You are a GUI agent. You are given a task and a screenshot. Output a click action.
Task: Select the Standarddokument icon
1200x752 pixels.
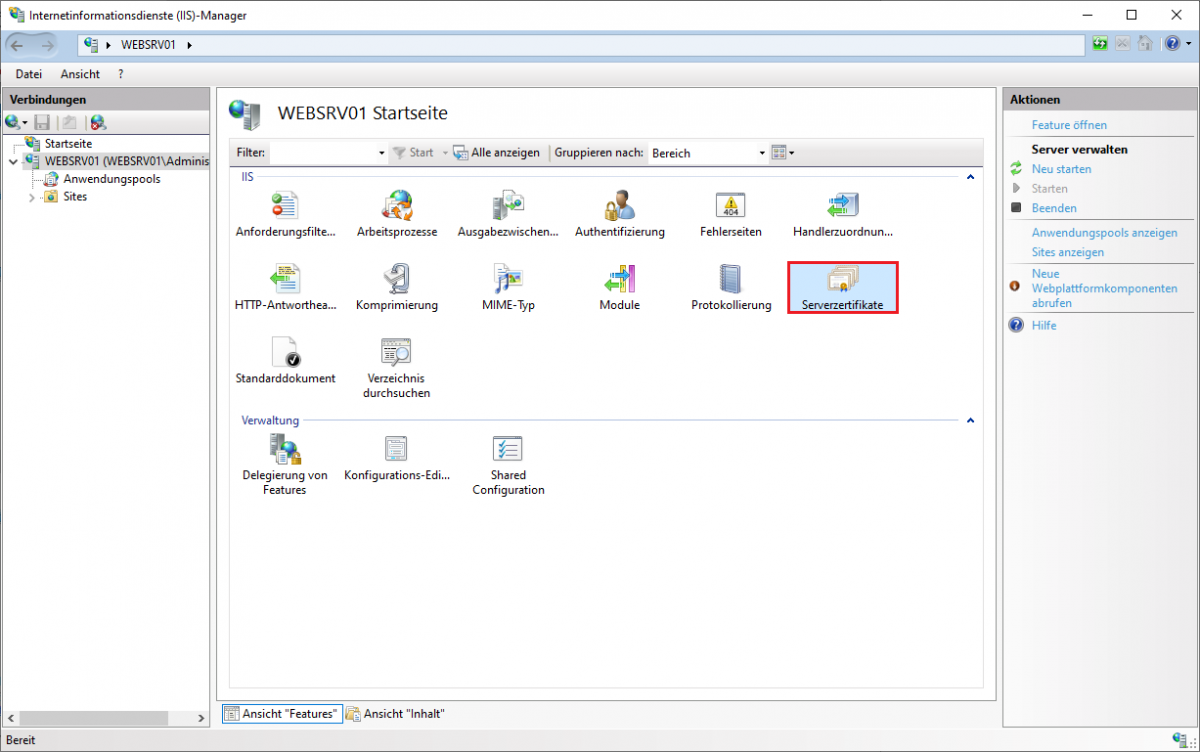click(x=285, y=353)
